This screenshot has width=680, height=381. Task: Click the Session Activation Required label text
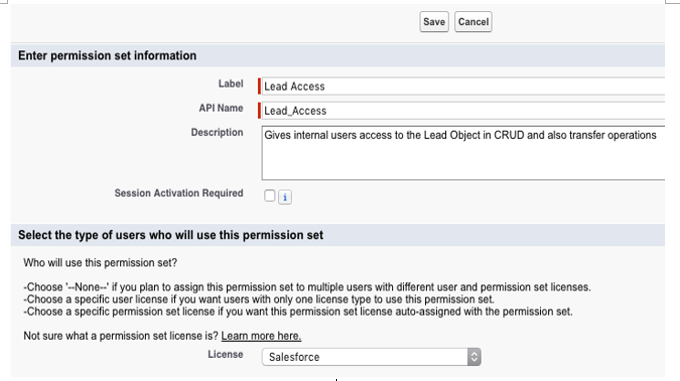[179, 193]
